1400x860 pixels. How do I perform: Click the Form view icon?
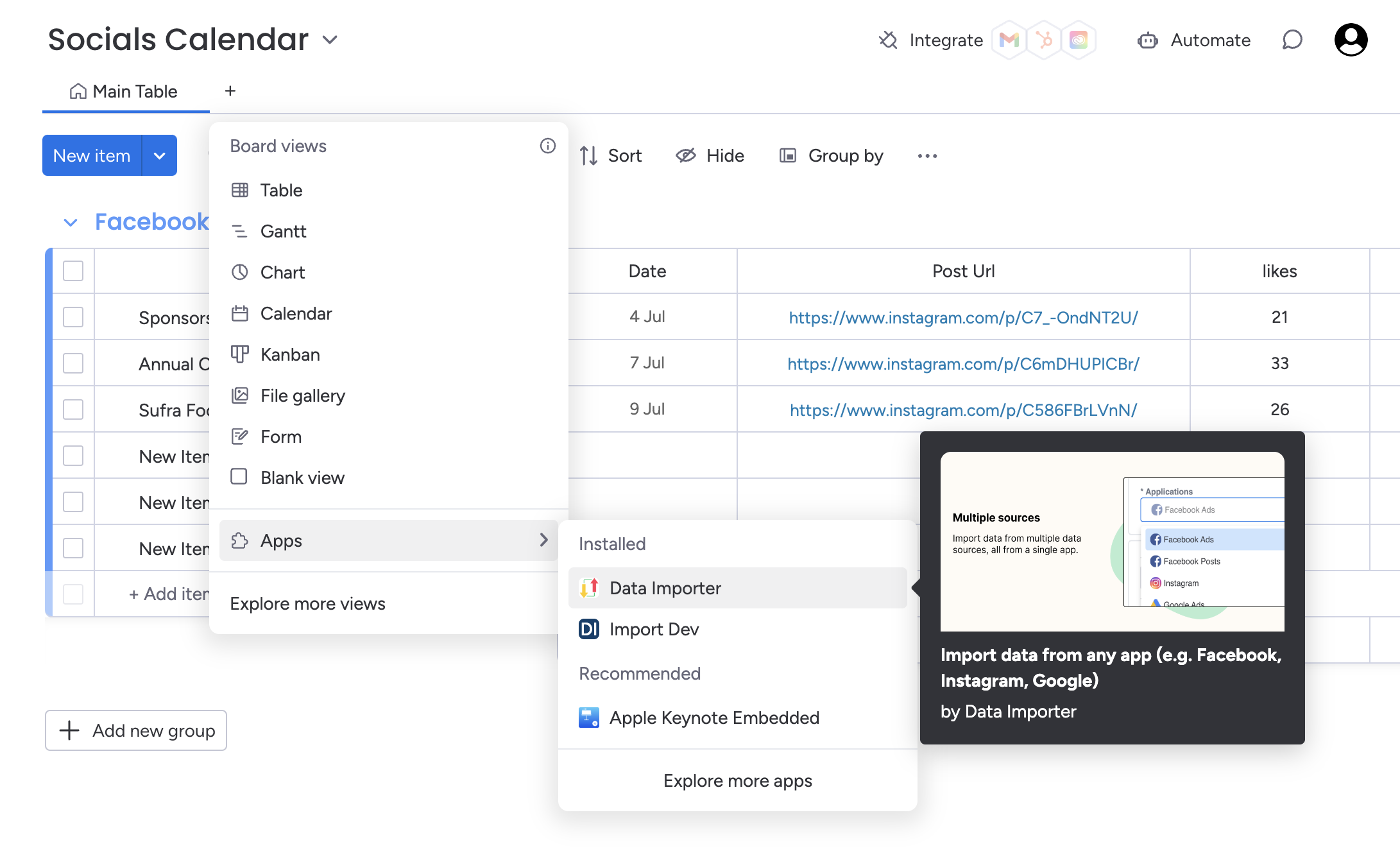[240, 436]
